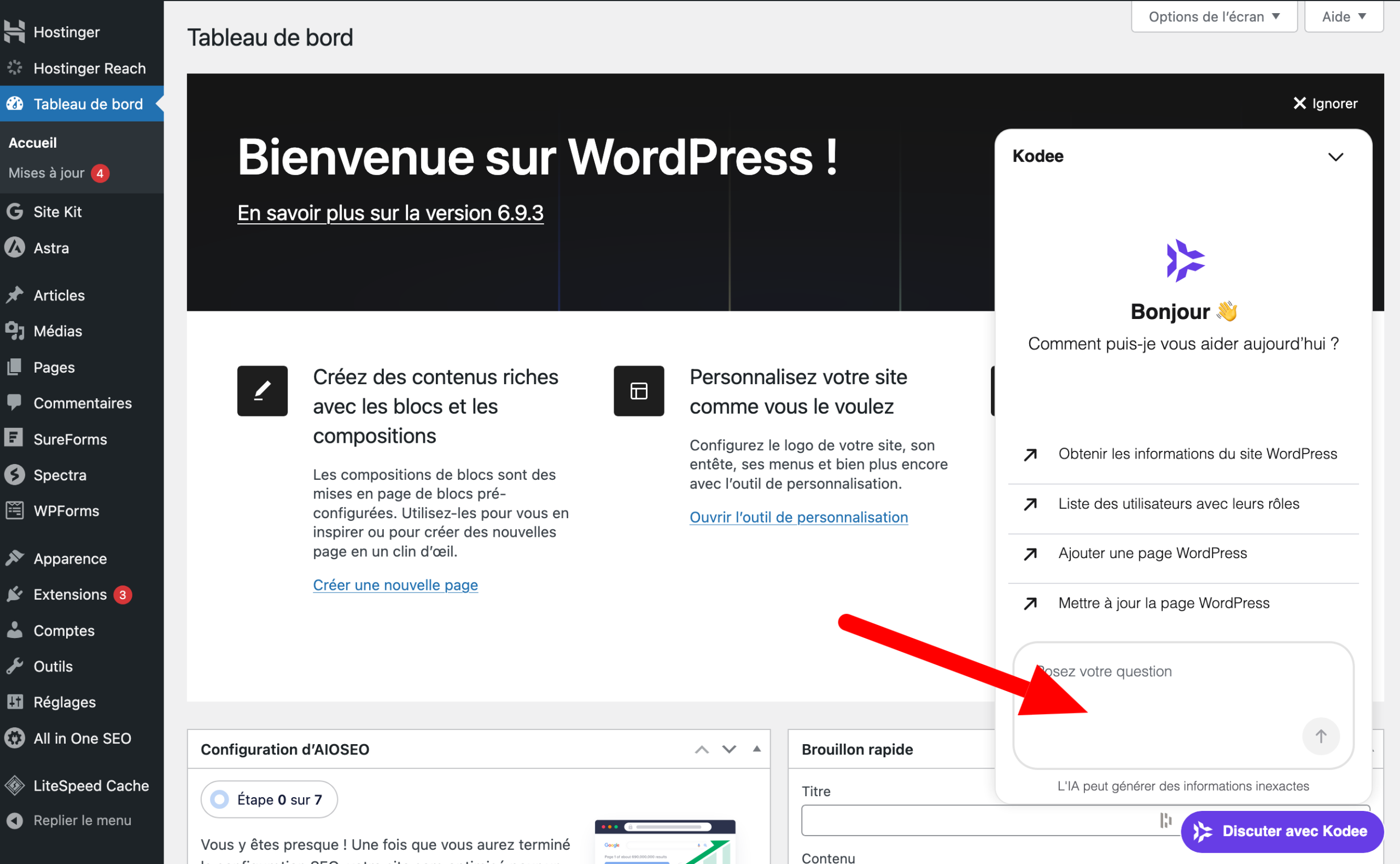This screenshot has height=864, width=1400.
Task: Move AIOSEO widget down with arrow
Action: (729, 749)
